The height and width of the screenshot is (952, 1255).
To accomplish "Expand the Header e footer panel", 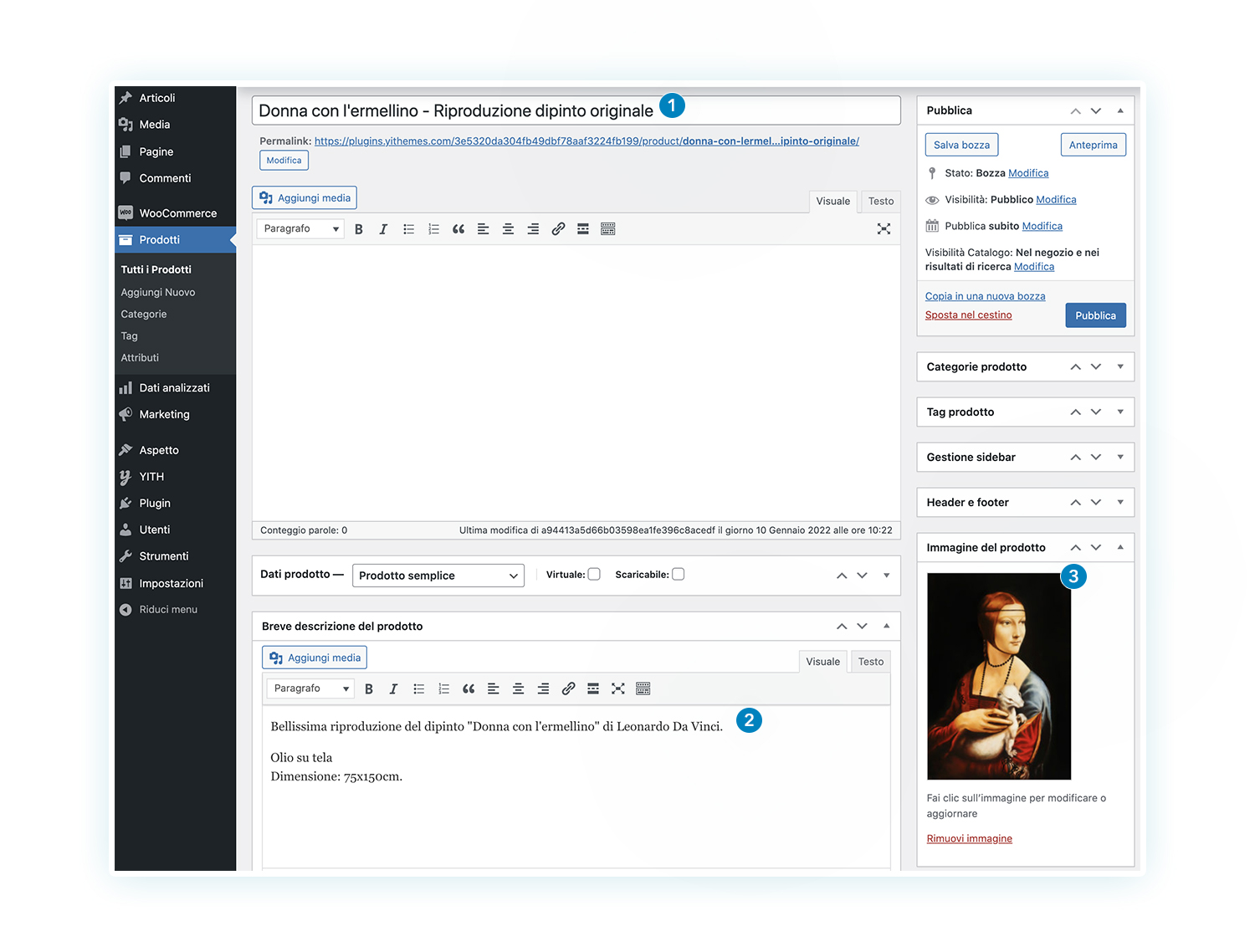I will (1120, 503).
